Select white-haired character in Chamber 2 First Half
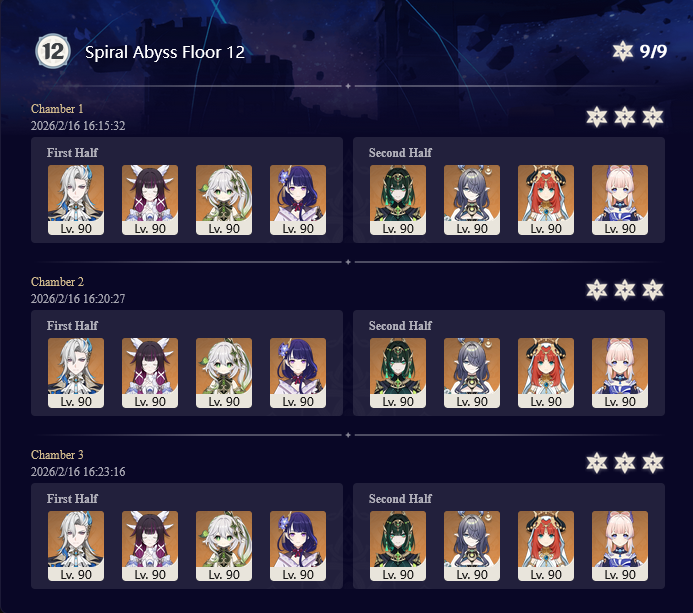 click(76, 373)
